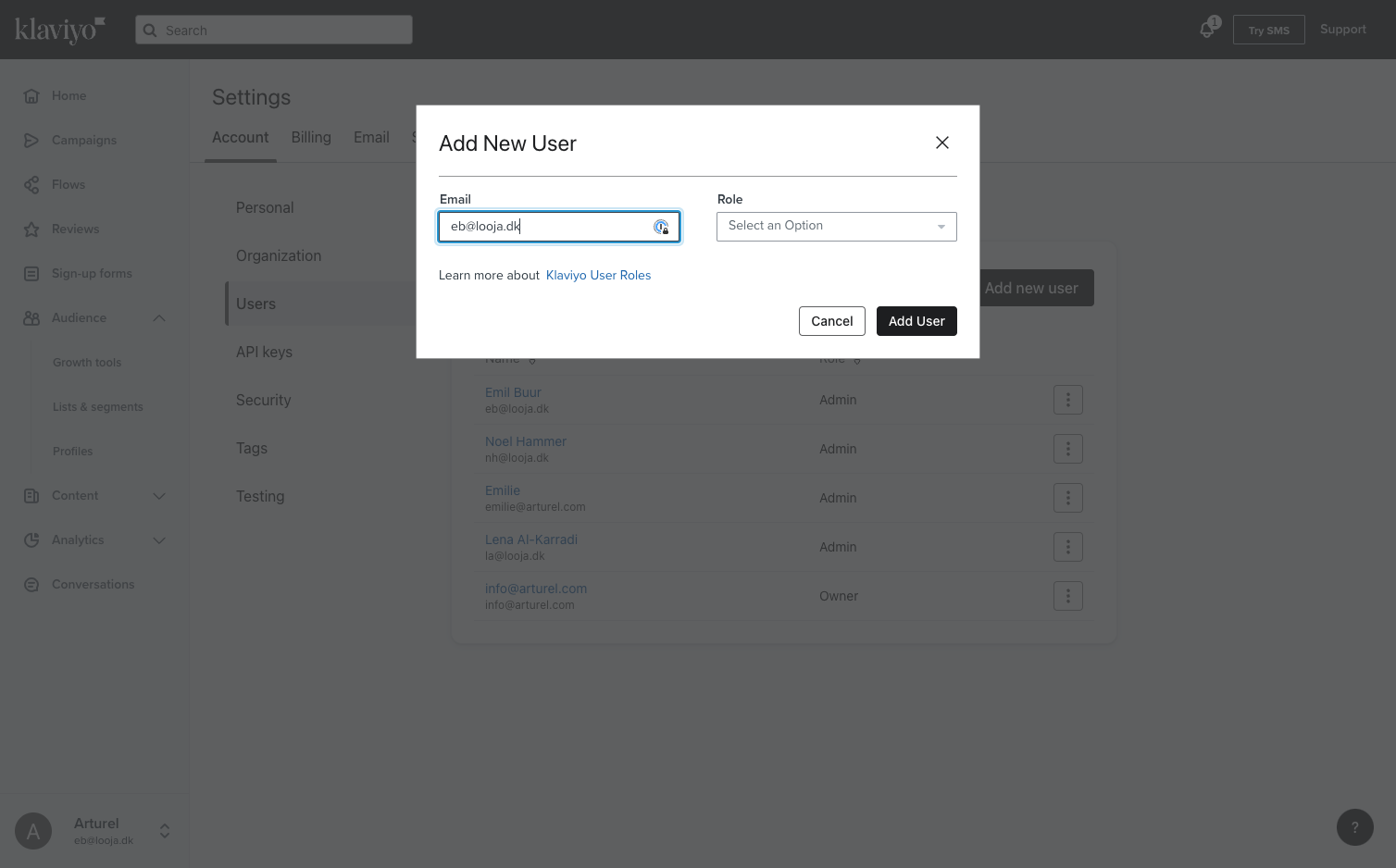Screen dimensions: 1396x868
Task: Open options menu for Emilie
Action: (x=1068, y=498)
